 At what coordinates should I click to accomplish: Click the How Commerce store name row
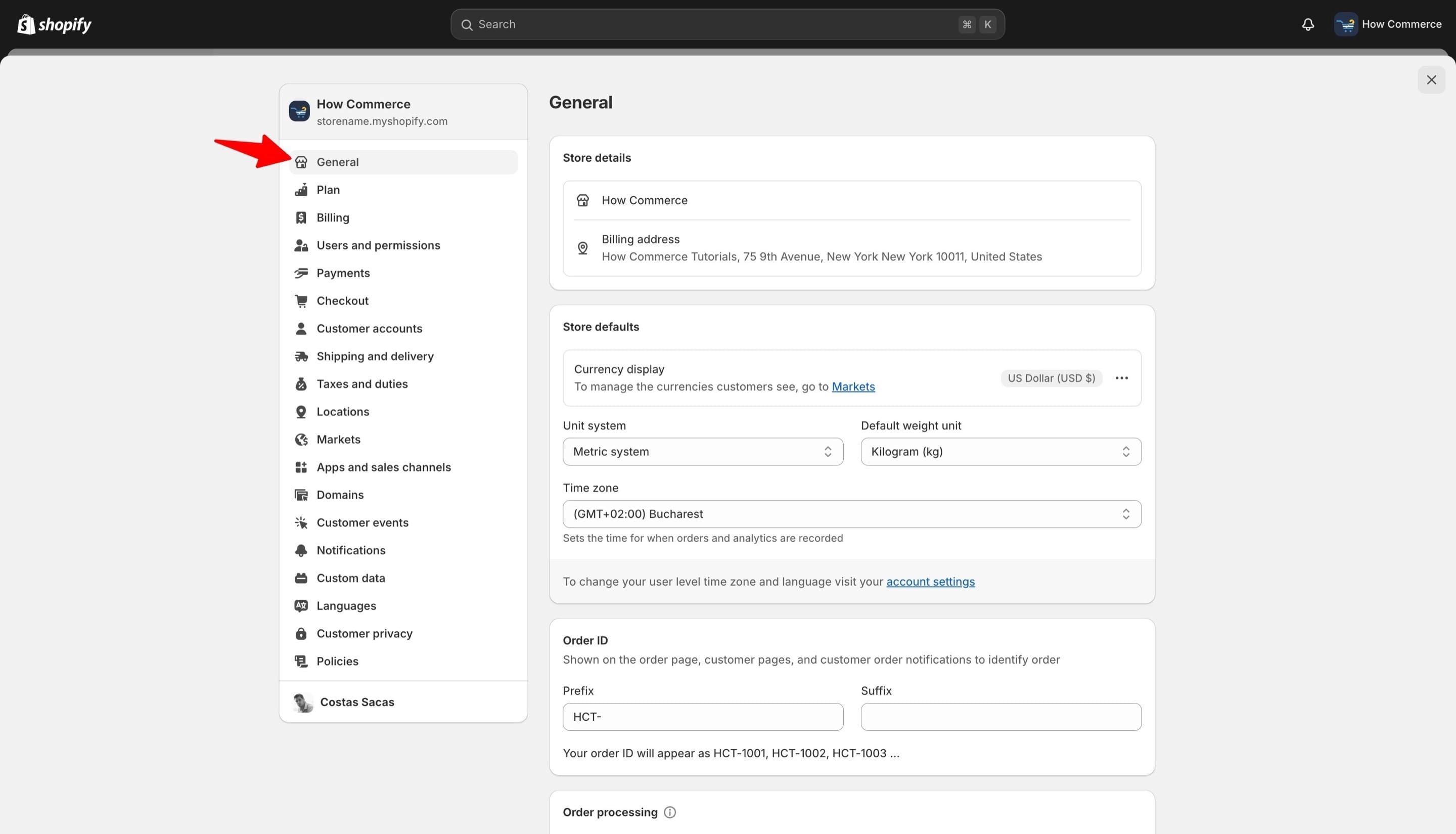[852, 200]
